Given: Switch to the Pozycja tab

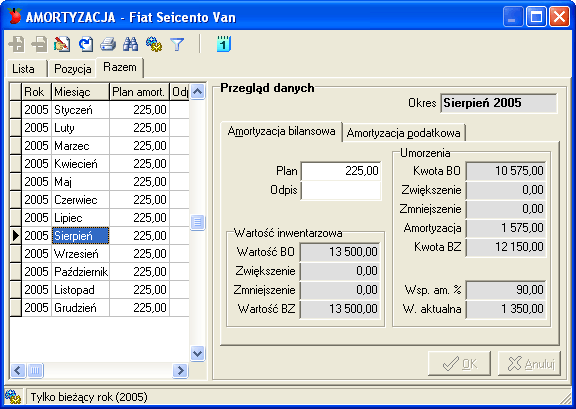Looking at the screenshot, I should click(x=73, y=69).
